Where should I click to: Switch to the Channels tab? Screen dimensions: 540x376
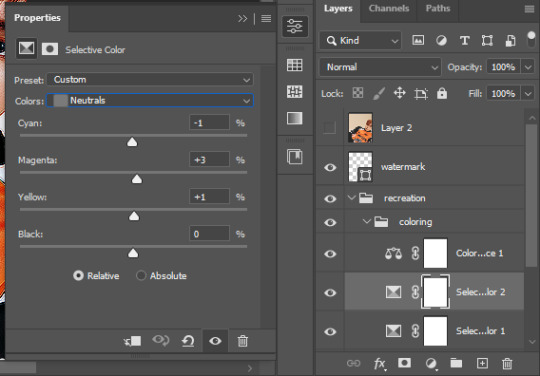tap(389, 8)
